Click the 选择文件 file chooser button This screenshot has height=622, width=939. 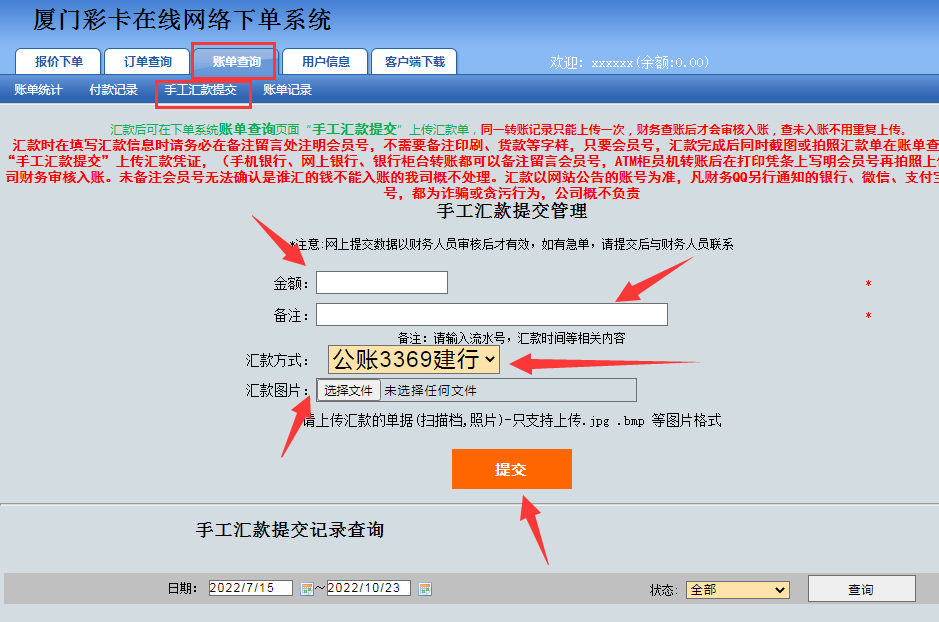tap(348, 391)
